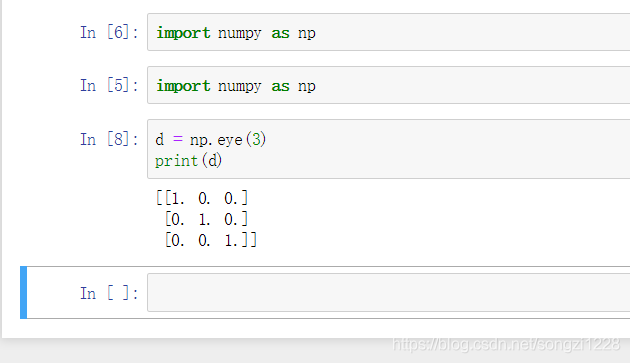Click the blue selection bar of active cell

tap(24, 292)
